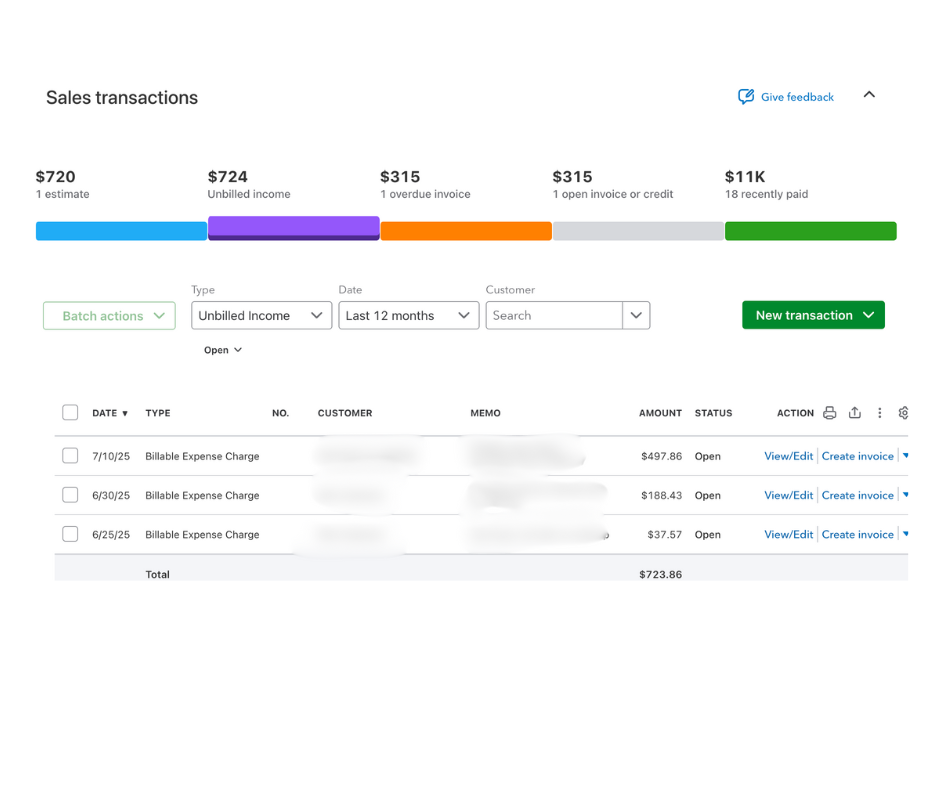This screenshot has height=788, width=940.
Task: Open the Open status filter
Action: (x=223, y=351)
